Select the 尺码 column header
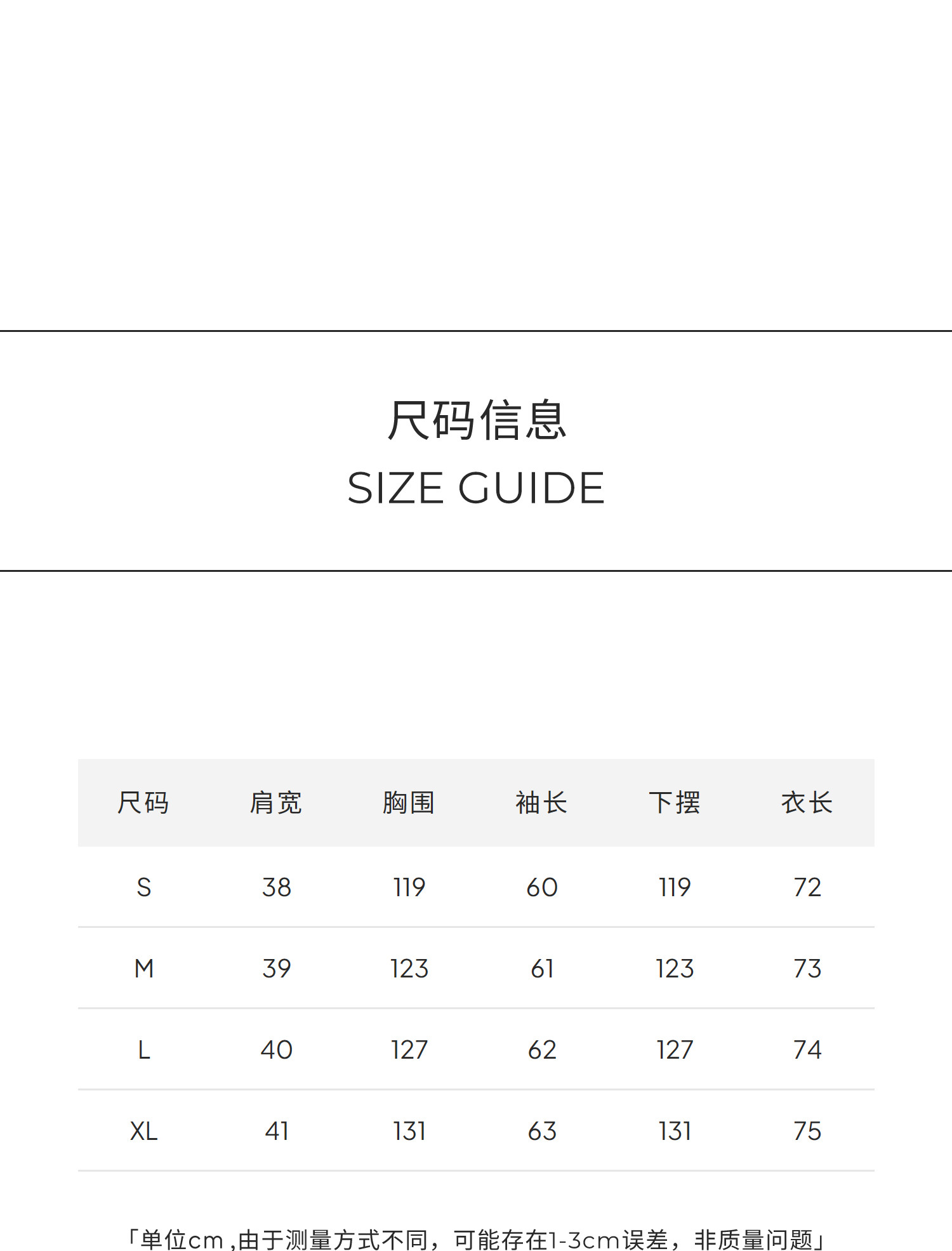 pyautogui.click(x=143, y=803)
